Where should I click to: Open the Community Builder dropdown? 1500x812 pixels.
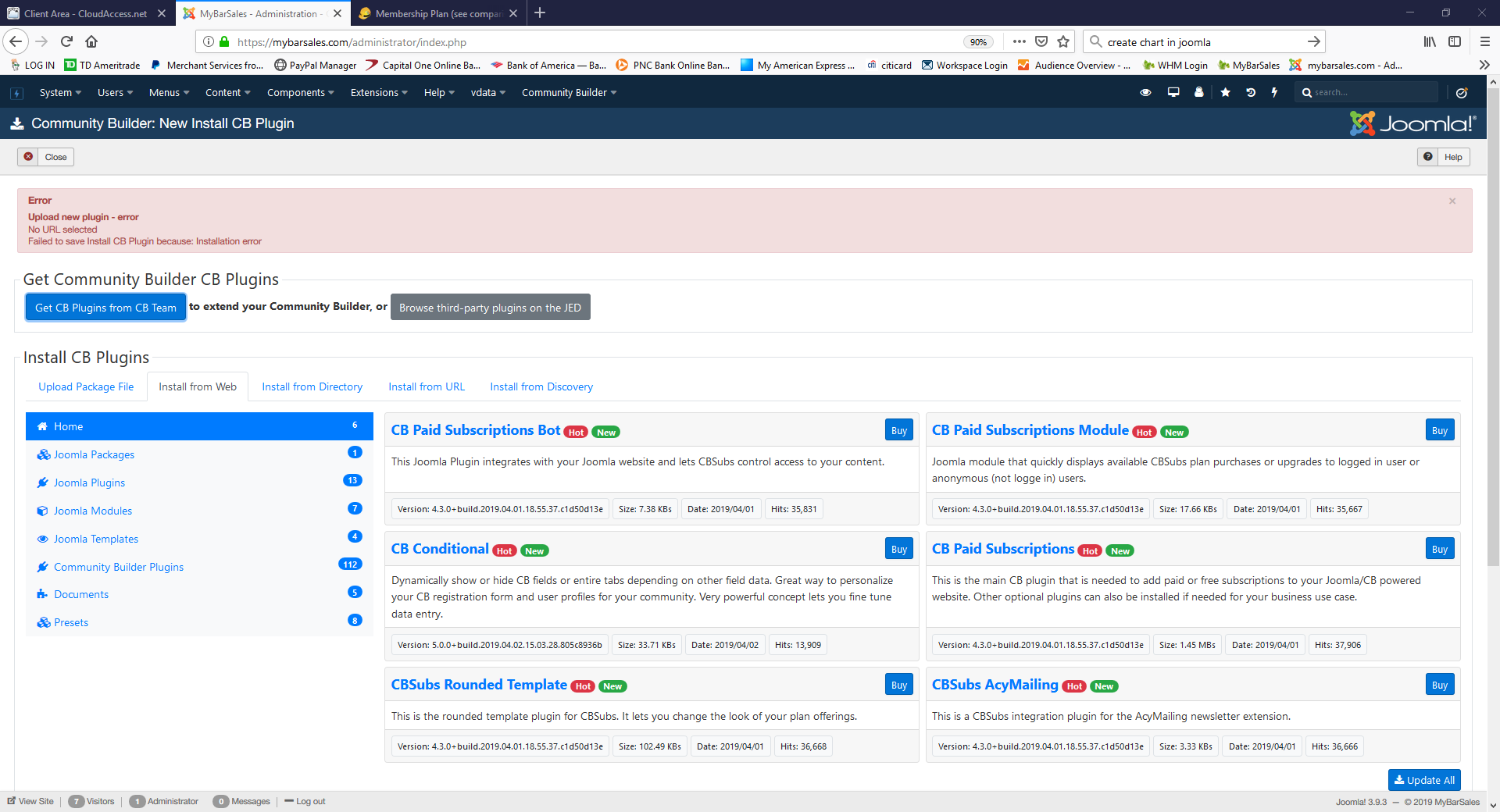pyautogui.click(x=569, y=92)
